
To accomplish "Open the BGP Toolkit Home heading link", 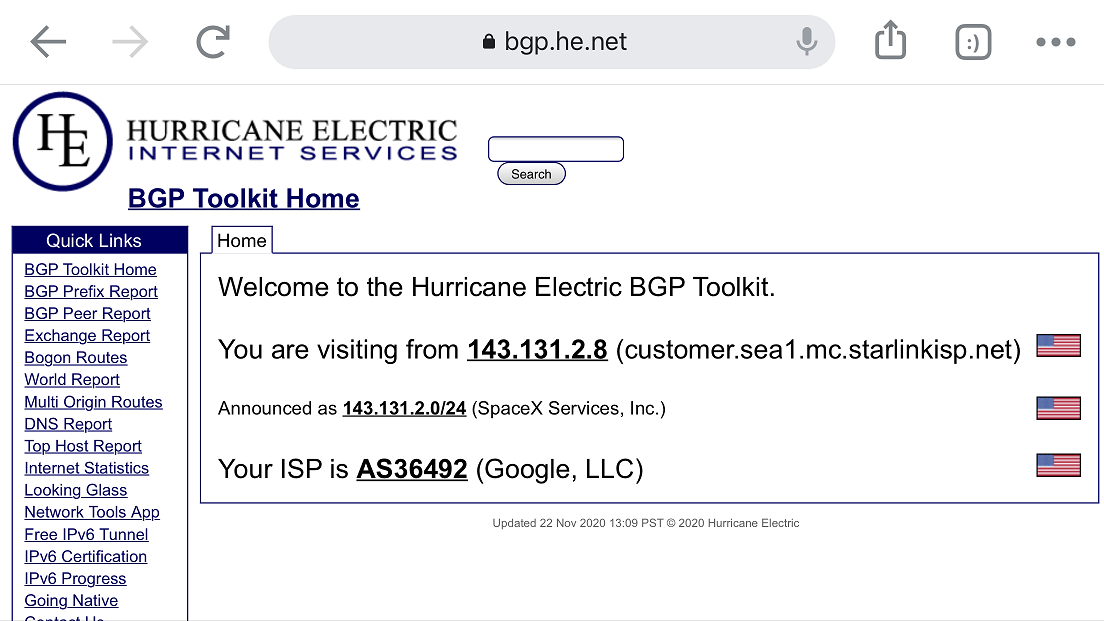I will [x=244, y=199].
